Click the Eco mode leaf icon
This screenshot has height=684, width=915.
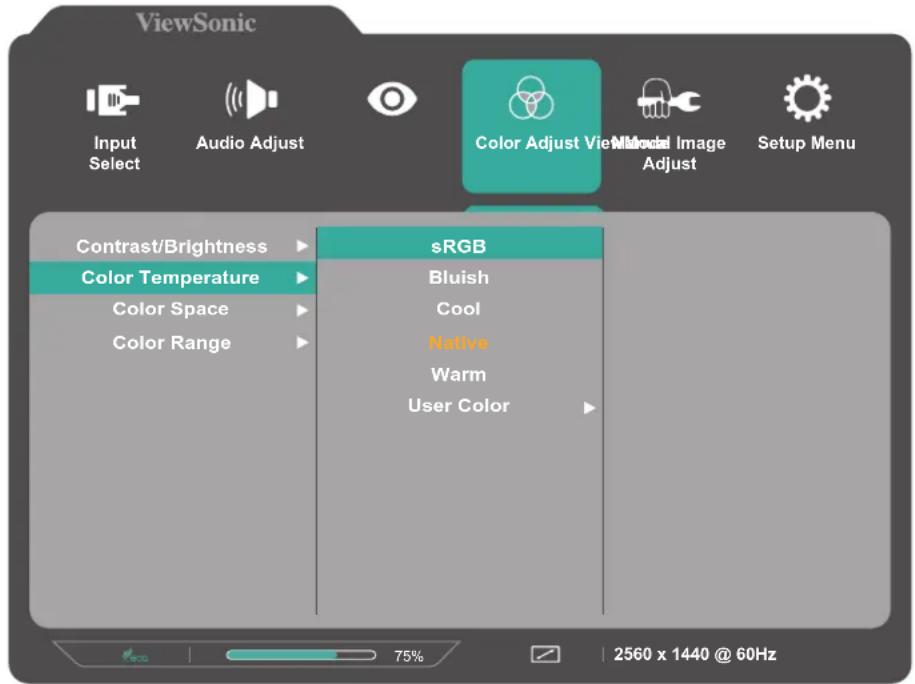tap(135, 656)
